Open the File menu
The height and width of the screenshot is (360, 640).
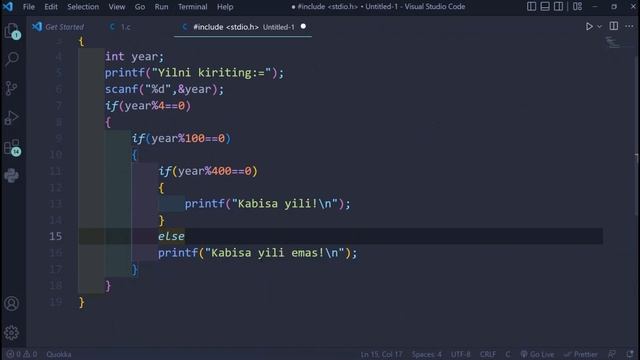29,7
